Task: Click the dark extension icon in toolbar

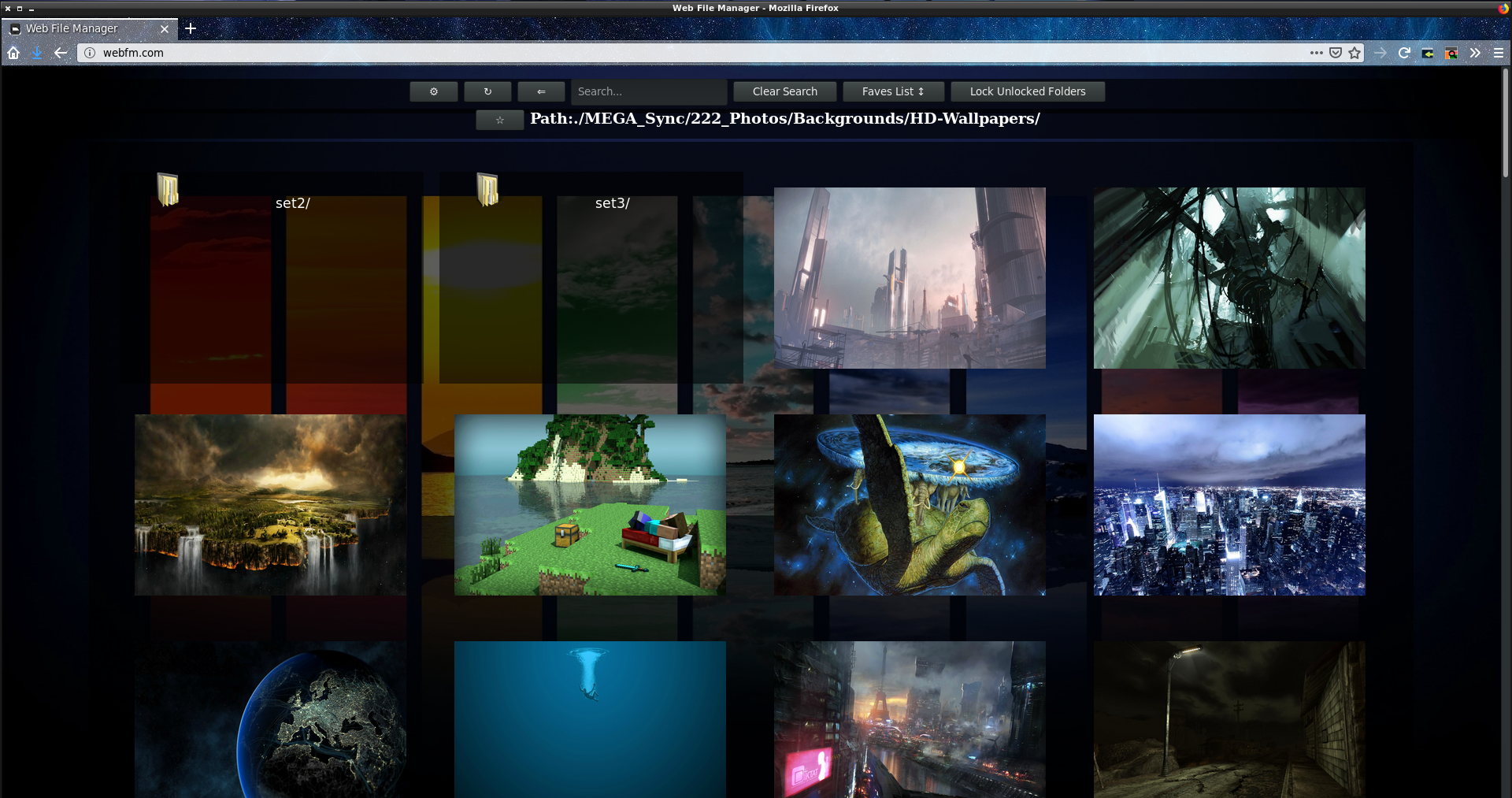Action: [x=1428, y=53]
